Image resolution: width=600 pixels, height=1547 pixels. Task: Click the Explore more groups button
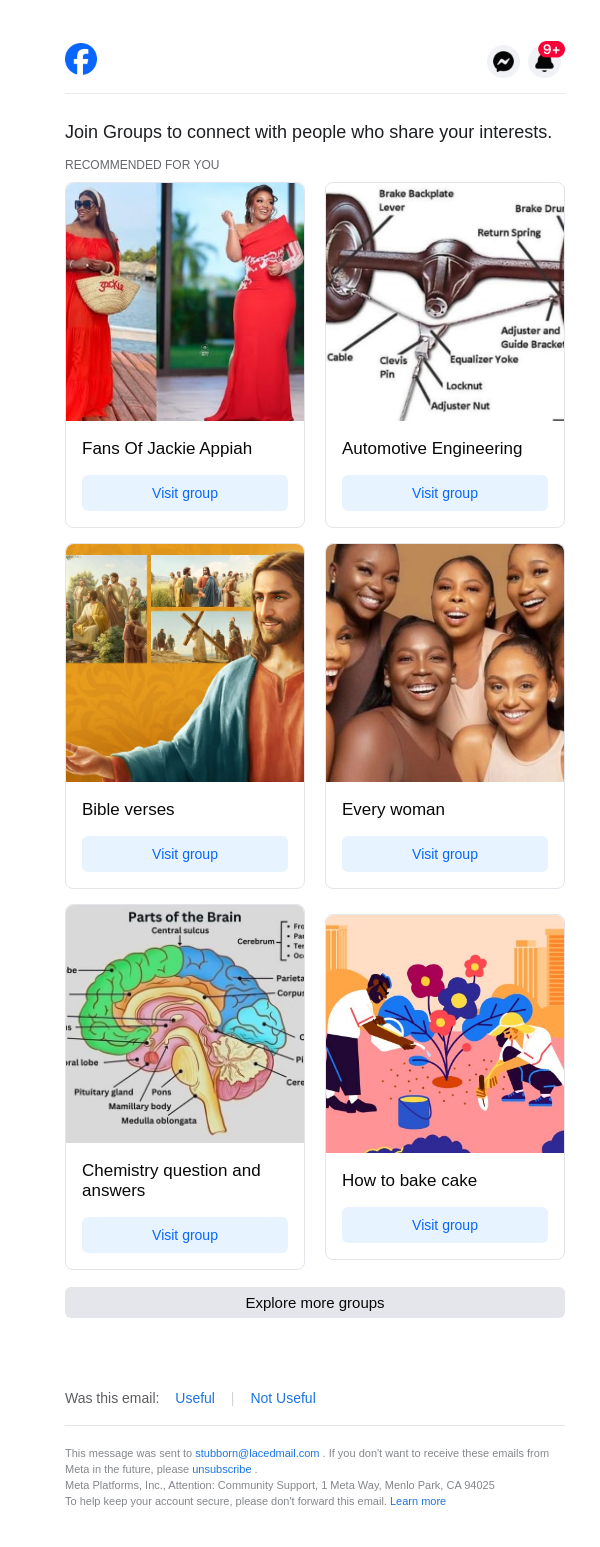click(315, 1303)
